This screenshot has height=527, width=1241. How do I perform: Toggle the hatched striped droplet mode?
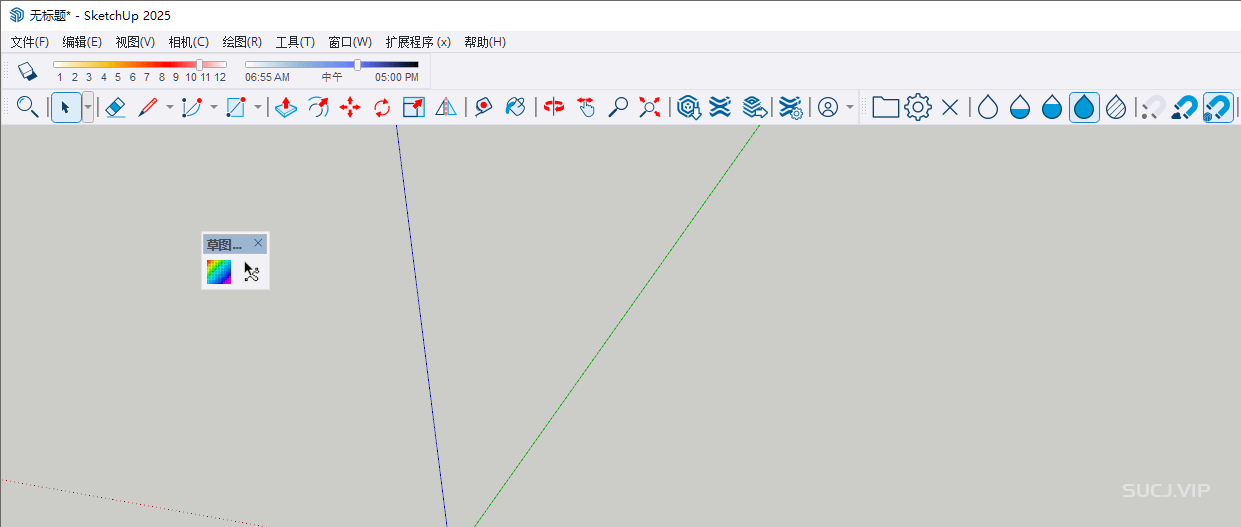1116,107
